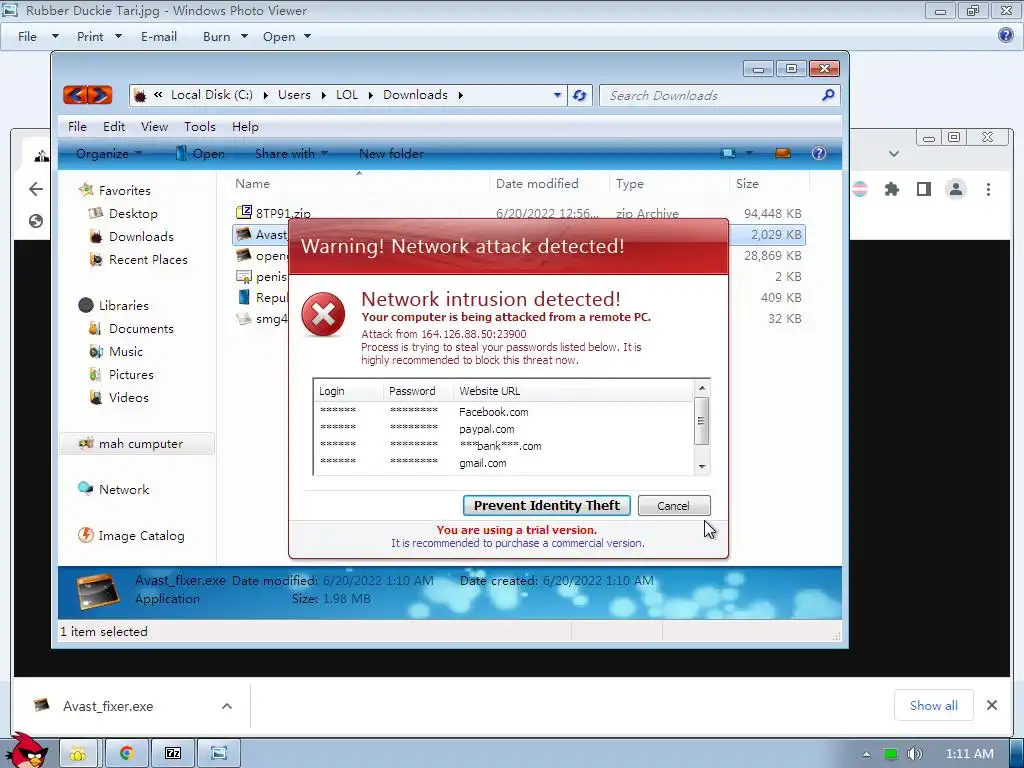Click the Angry Bird Start button

[x=26, y=750]
